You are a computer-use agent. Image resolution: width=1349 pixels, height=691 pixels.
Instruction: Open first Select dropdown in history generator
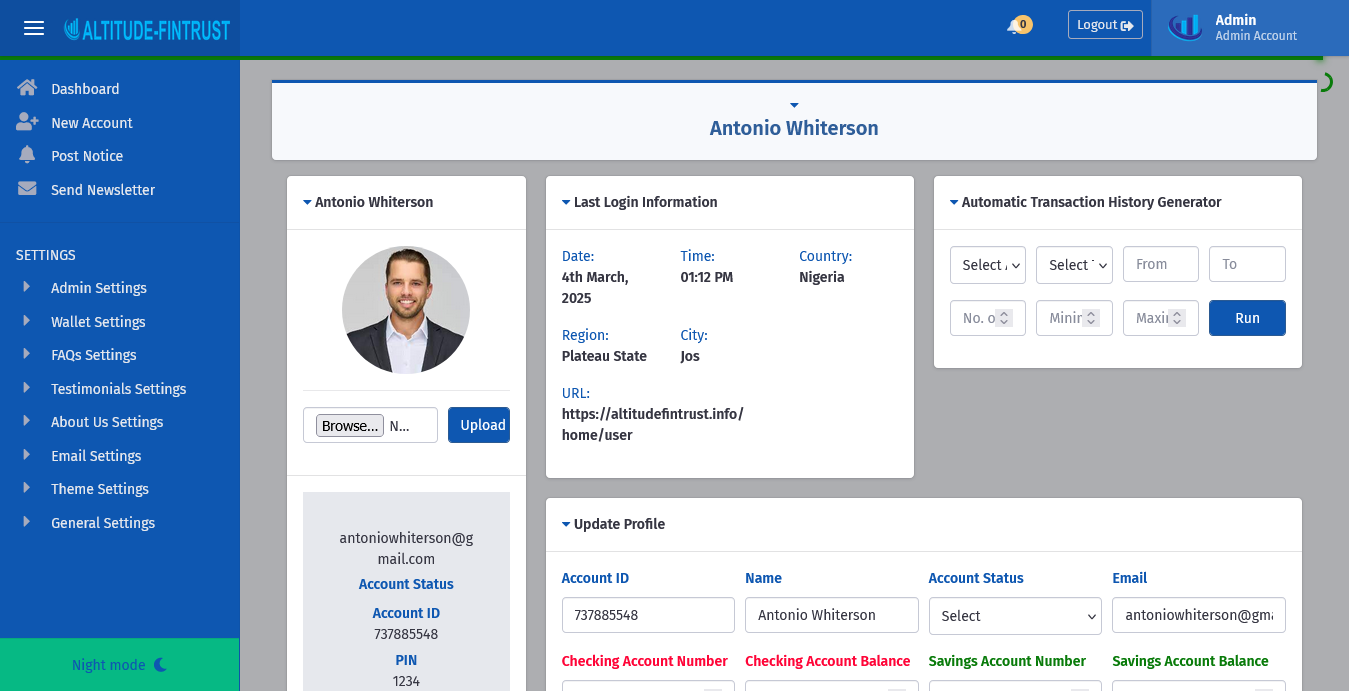(987, 265)
